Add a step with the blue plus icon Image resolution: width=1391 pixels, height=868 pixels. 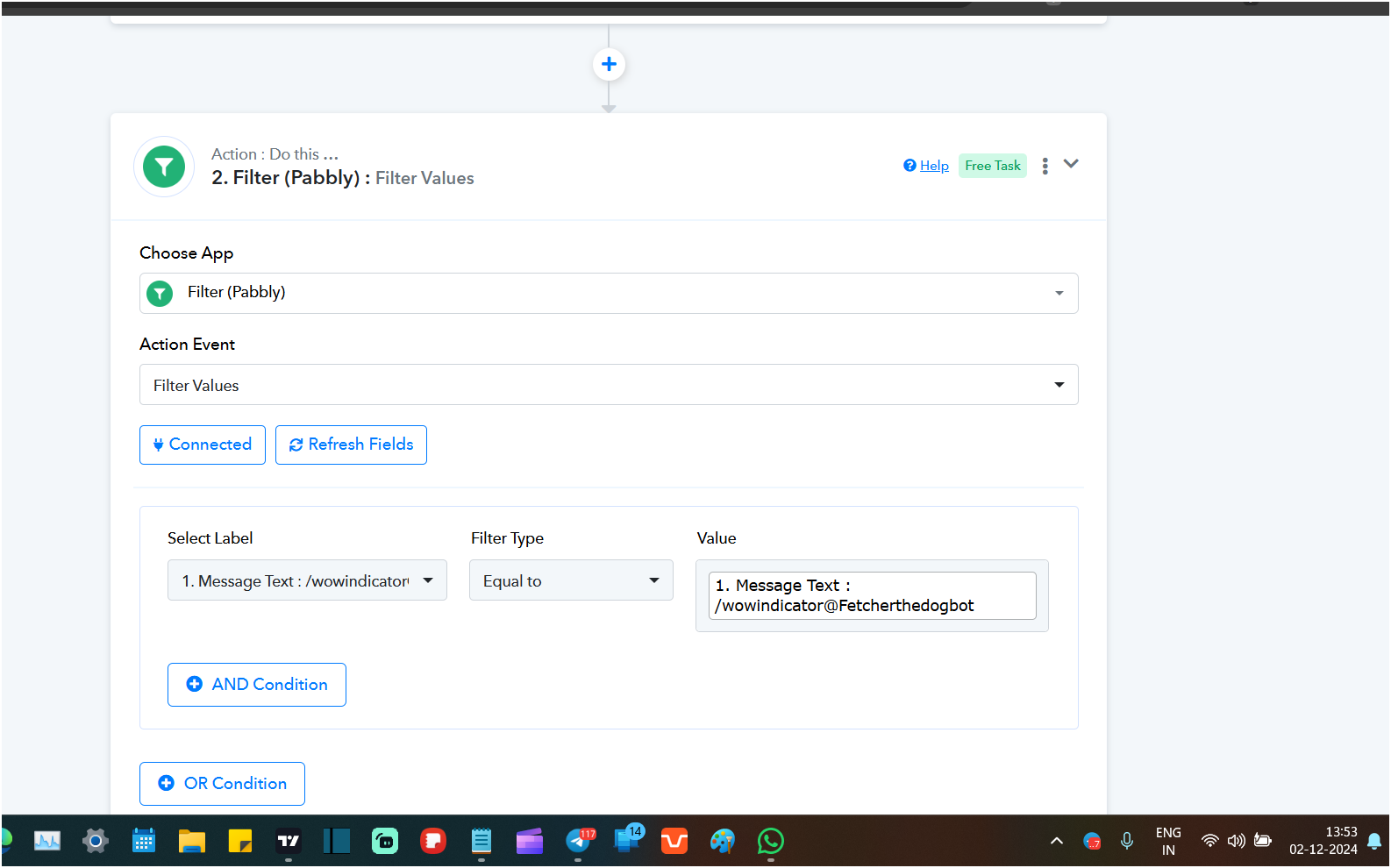click(x=609, y=64)
